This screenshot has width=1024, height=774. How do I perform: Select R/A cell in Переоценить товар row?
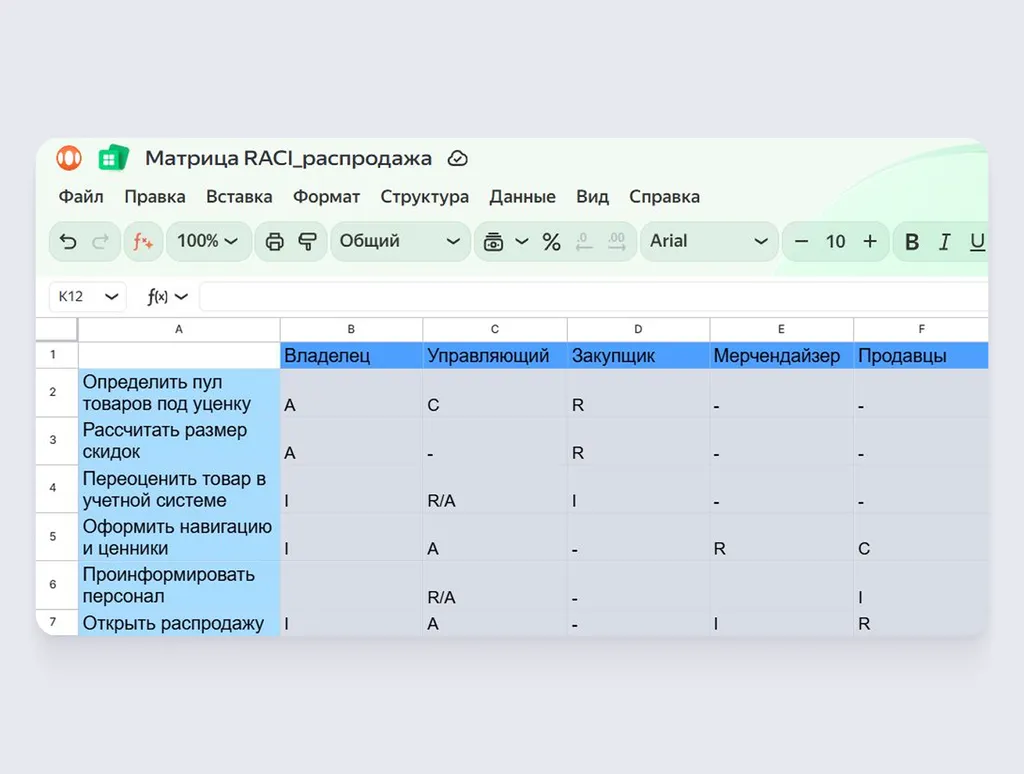click(495, 489)
